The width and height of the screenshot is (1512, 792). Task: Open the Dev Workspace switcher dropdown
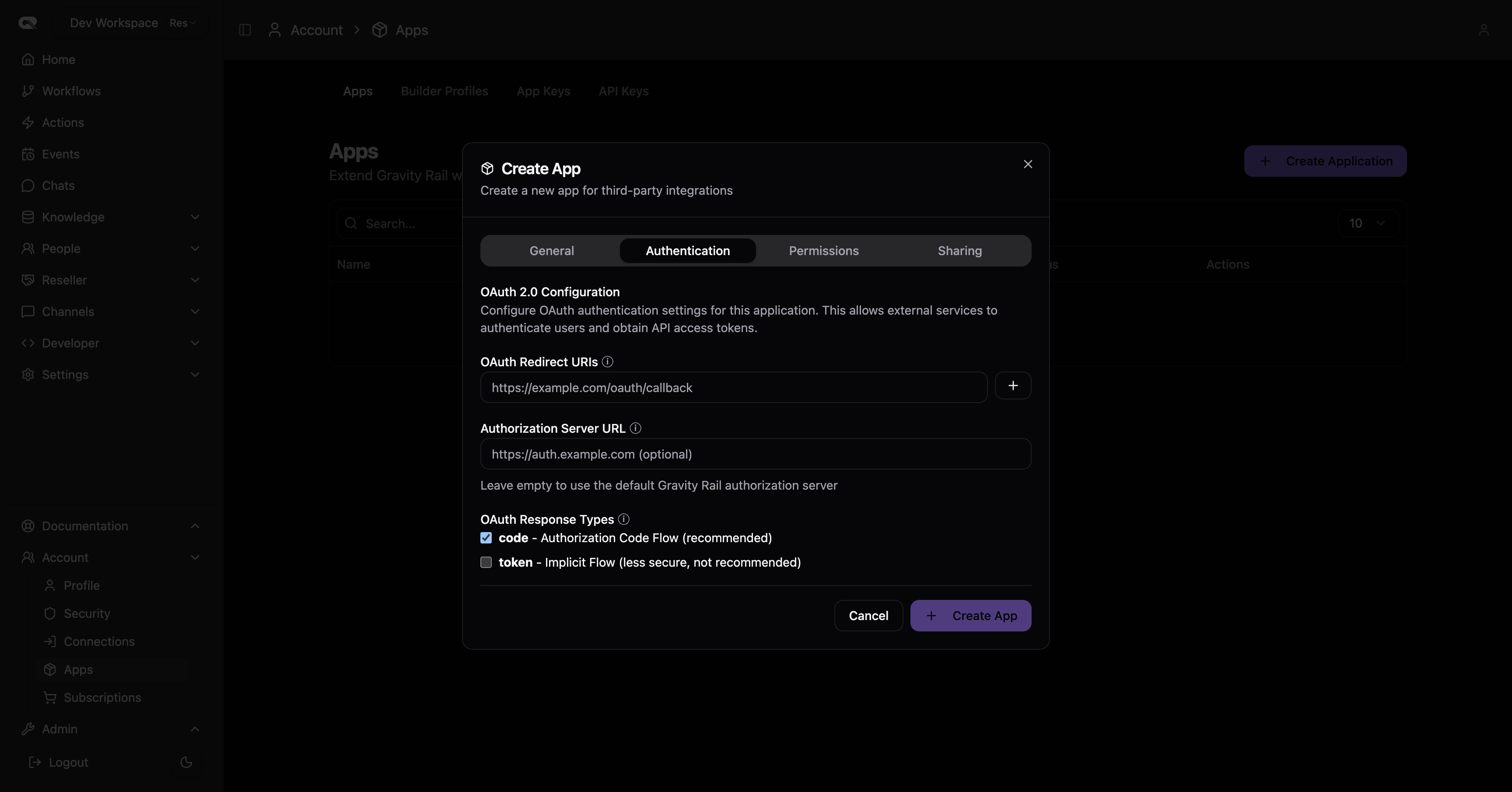(x=132, y=23)
